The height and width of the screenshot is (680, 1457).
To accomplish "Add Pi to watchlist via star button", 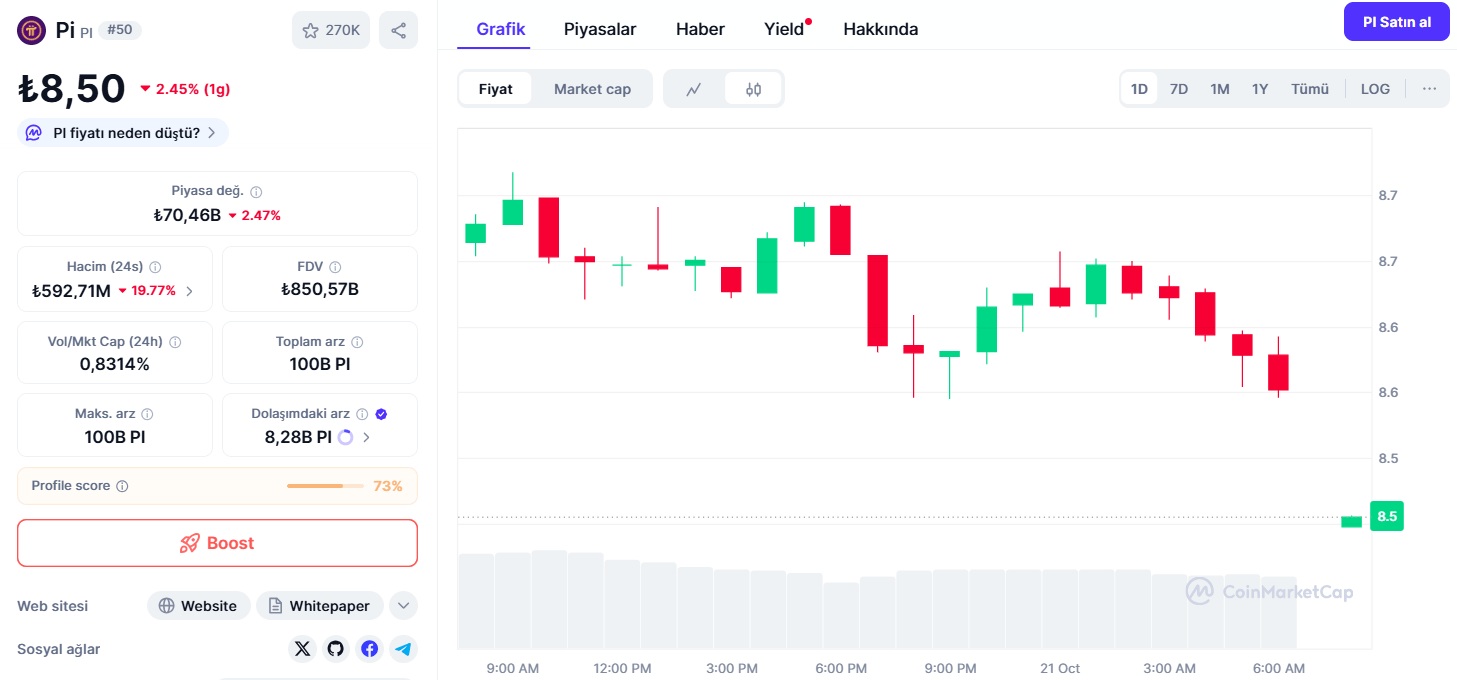I will (331, 30).
